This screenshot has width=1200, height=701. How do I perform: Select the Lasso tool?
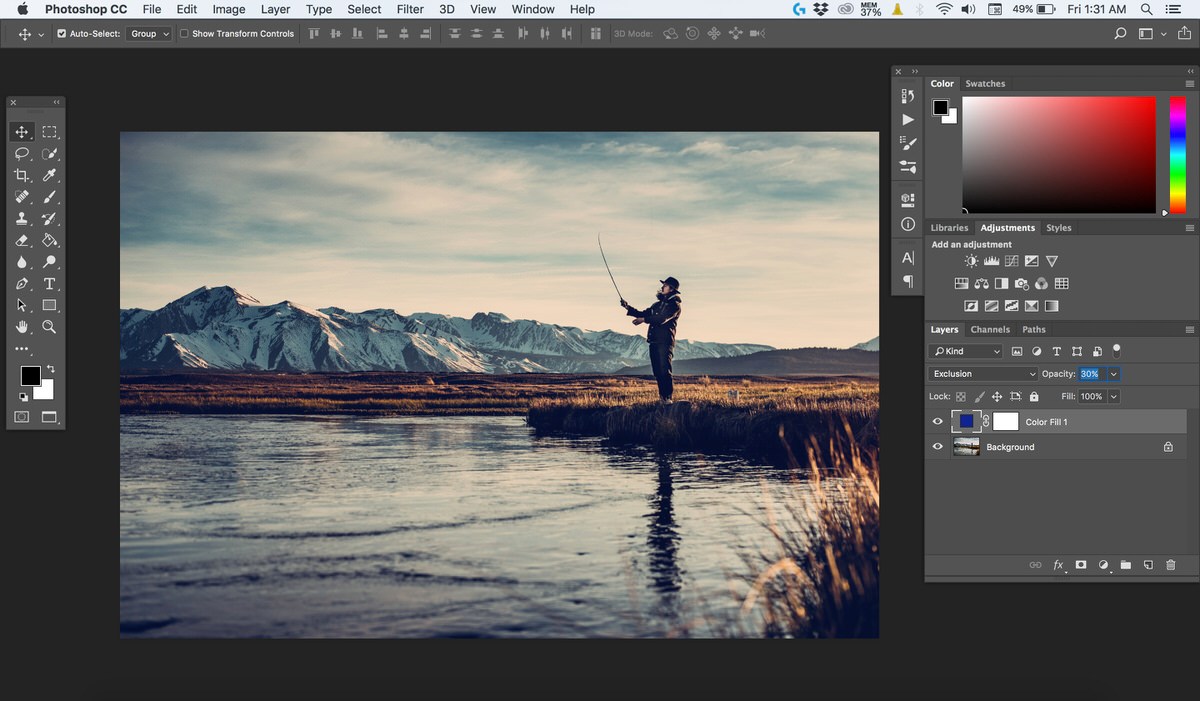click(21, 154)
